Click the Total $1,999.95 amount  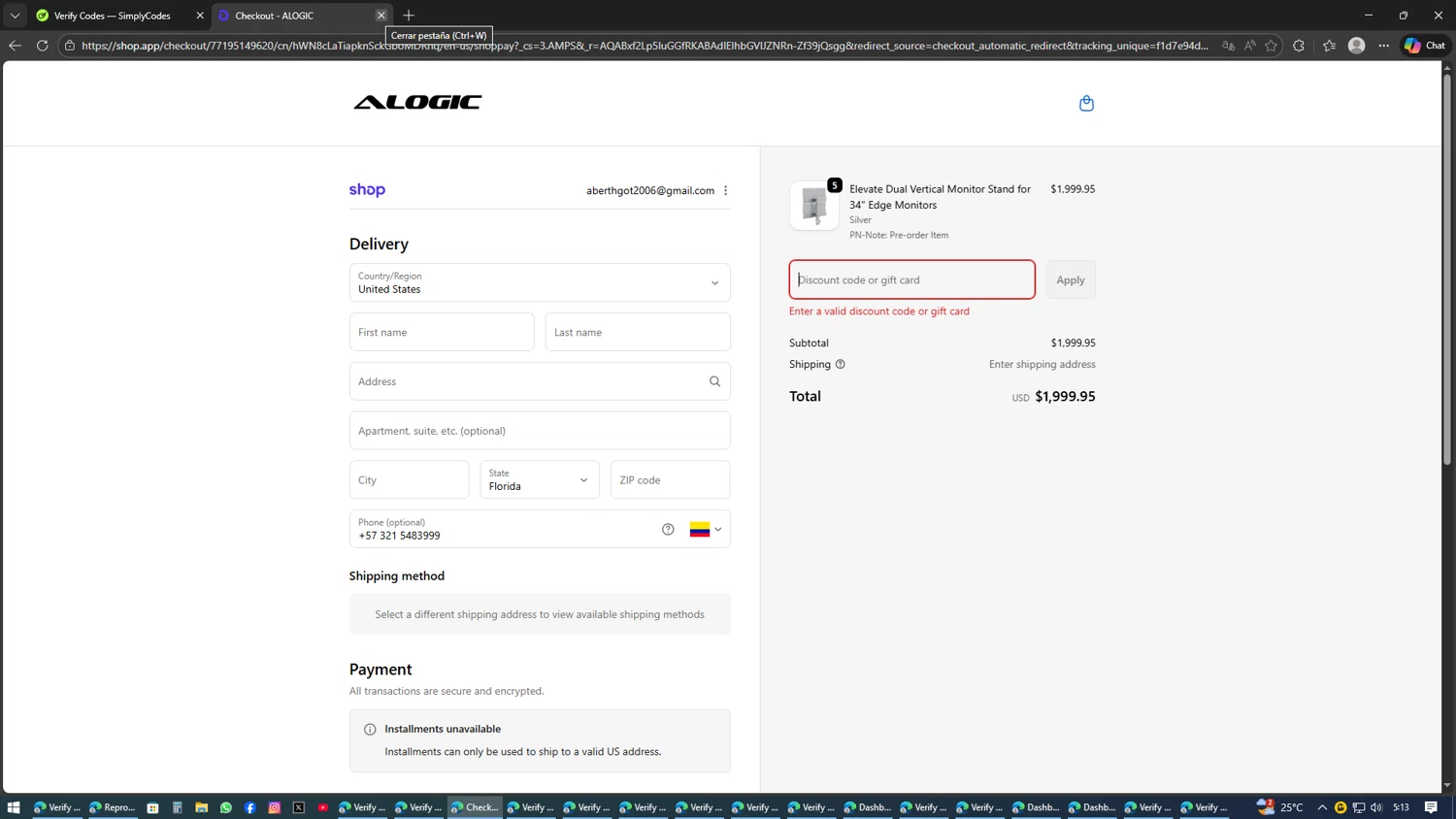[x=1065, y=396]
